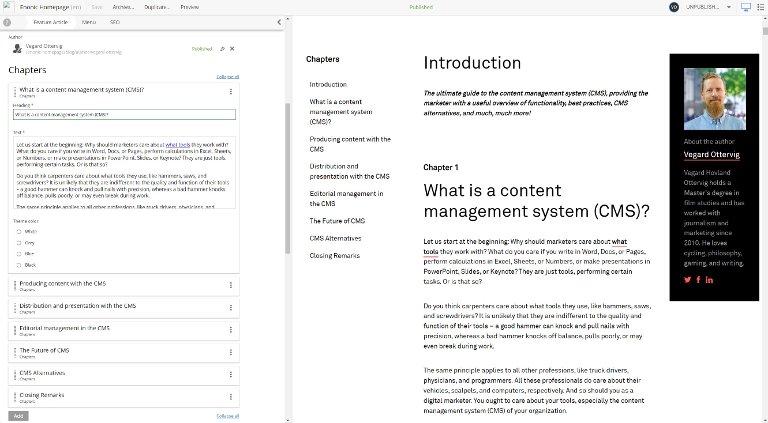The image size is (768, 423).
Task: Follow the 'what tools' link in the text editor
Action: click(178, 145)
